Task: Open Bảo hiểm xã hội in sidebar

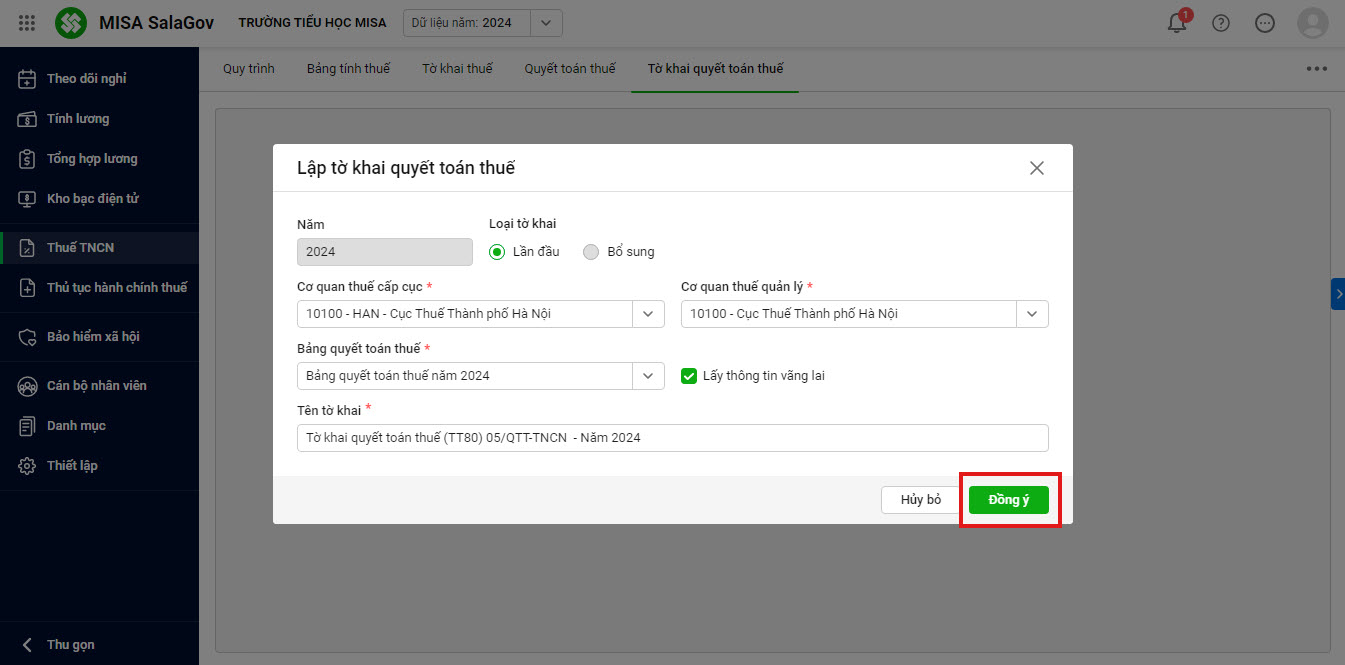Action: pos(93,337)
